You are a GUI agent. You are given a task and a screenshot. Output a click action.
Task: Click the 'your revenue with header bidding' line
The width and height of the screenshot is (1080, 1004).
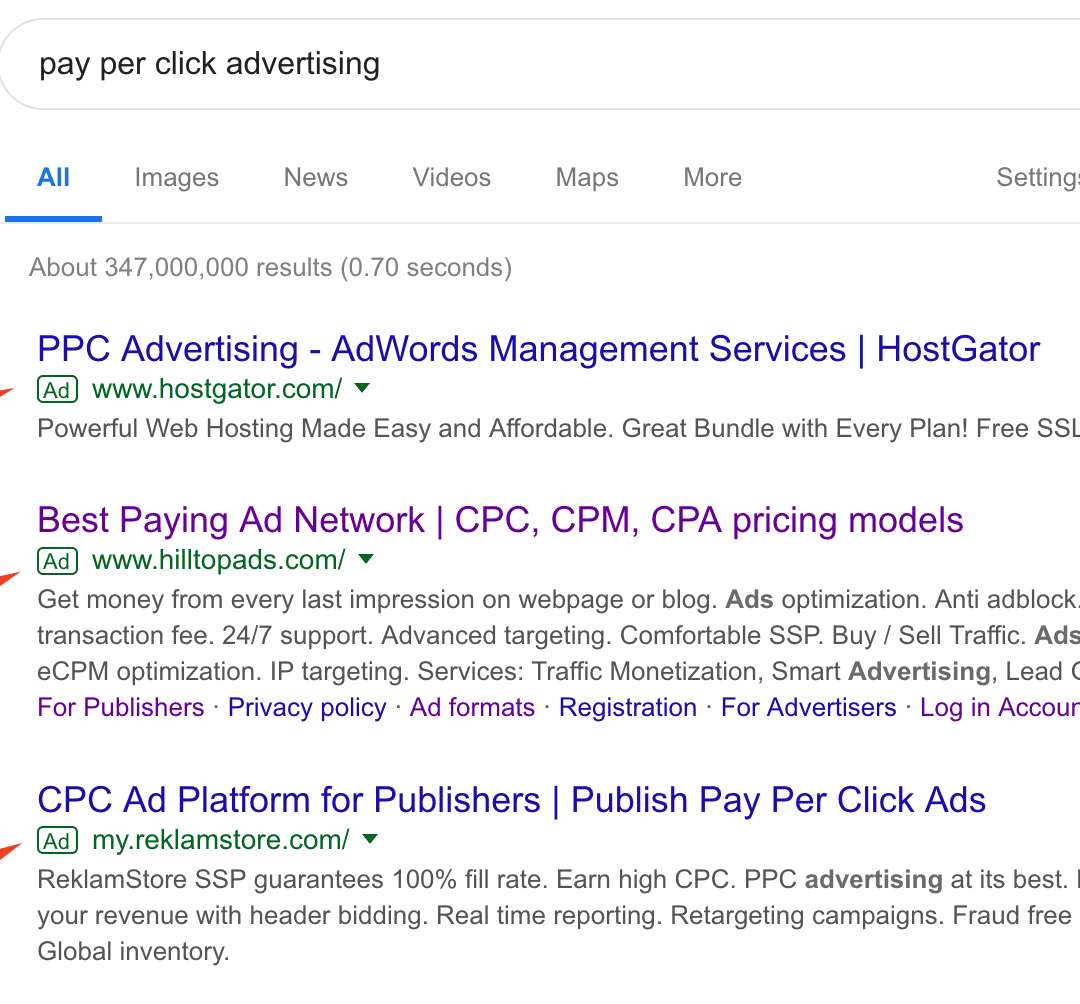pos(554,915)
